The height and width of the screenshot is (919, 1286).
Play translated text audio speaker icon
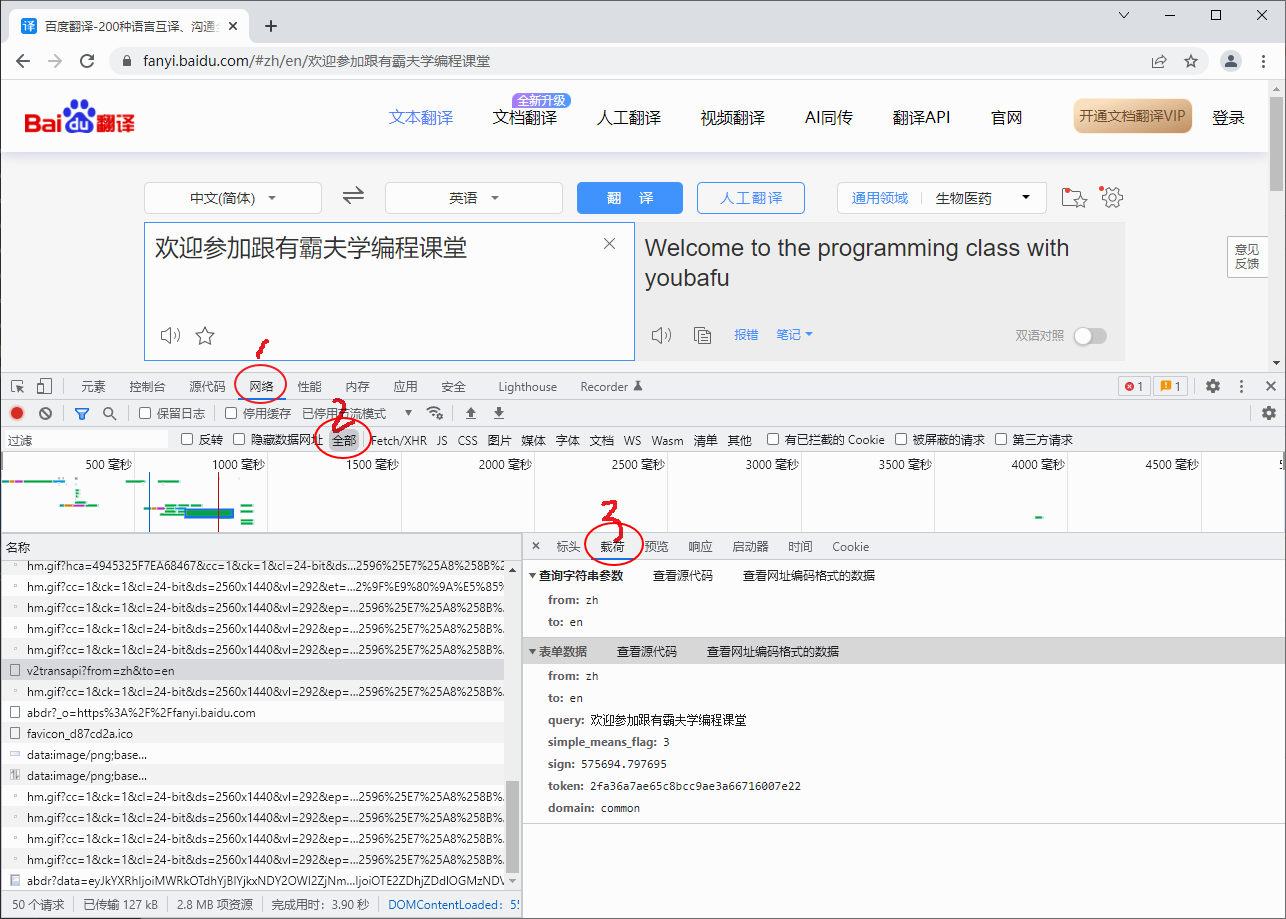point(661,336)
